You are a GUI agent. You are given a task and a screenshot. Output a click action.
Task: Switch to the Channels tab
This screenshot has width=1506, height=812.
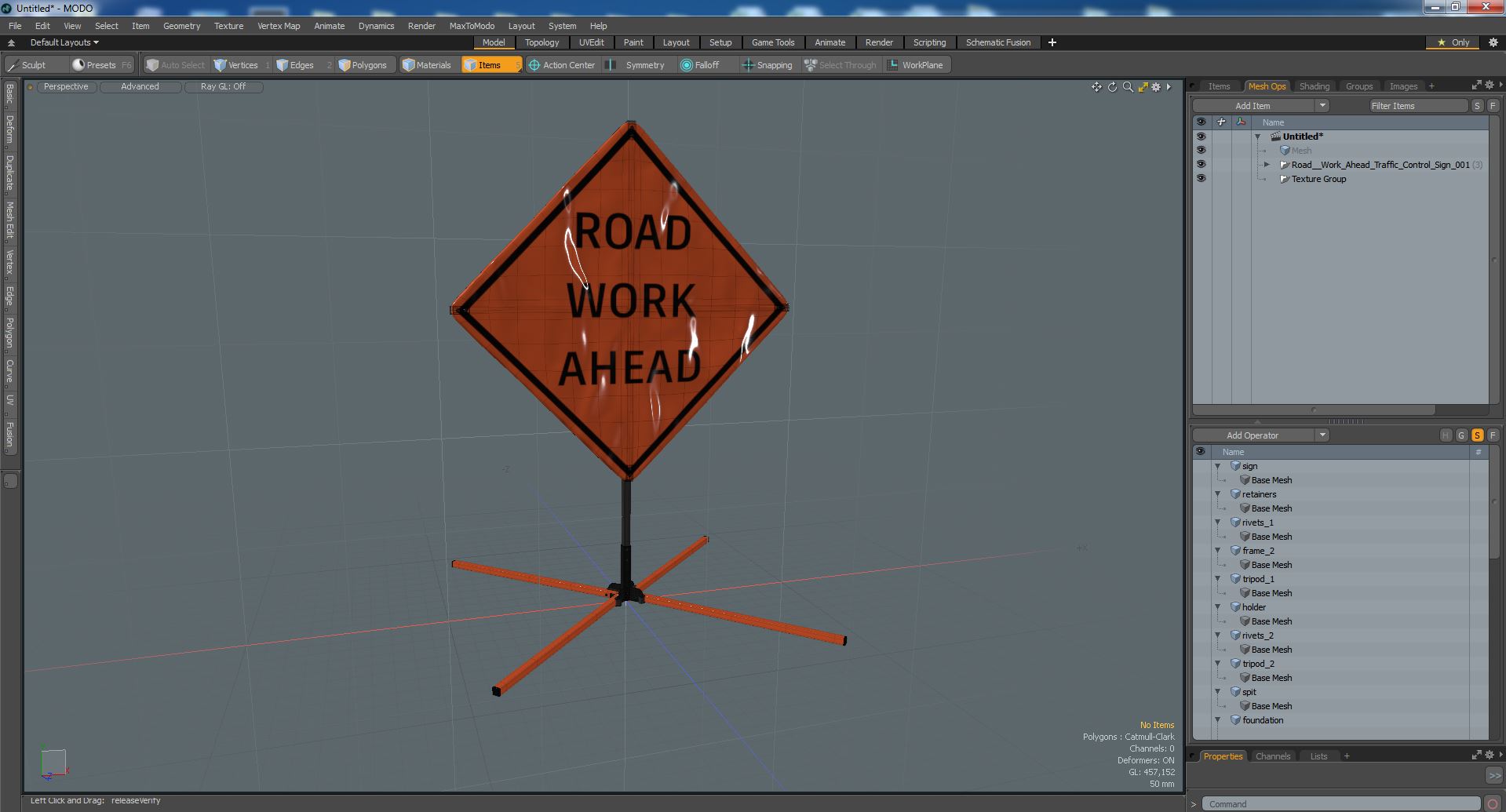point(1272,756)
